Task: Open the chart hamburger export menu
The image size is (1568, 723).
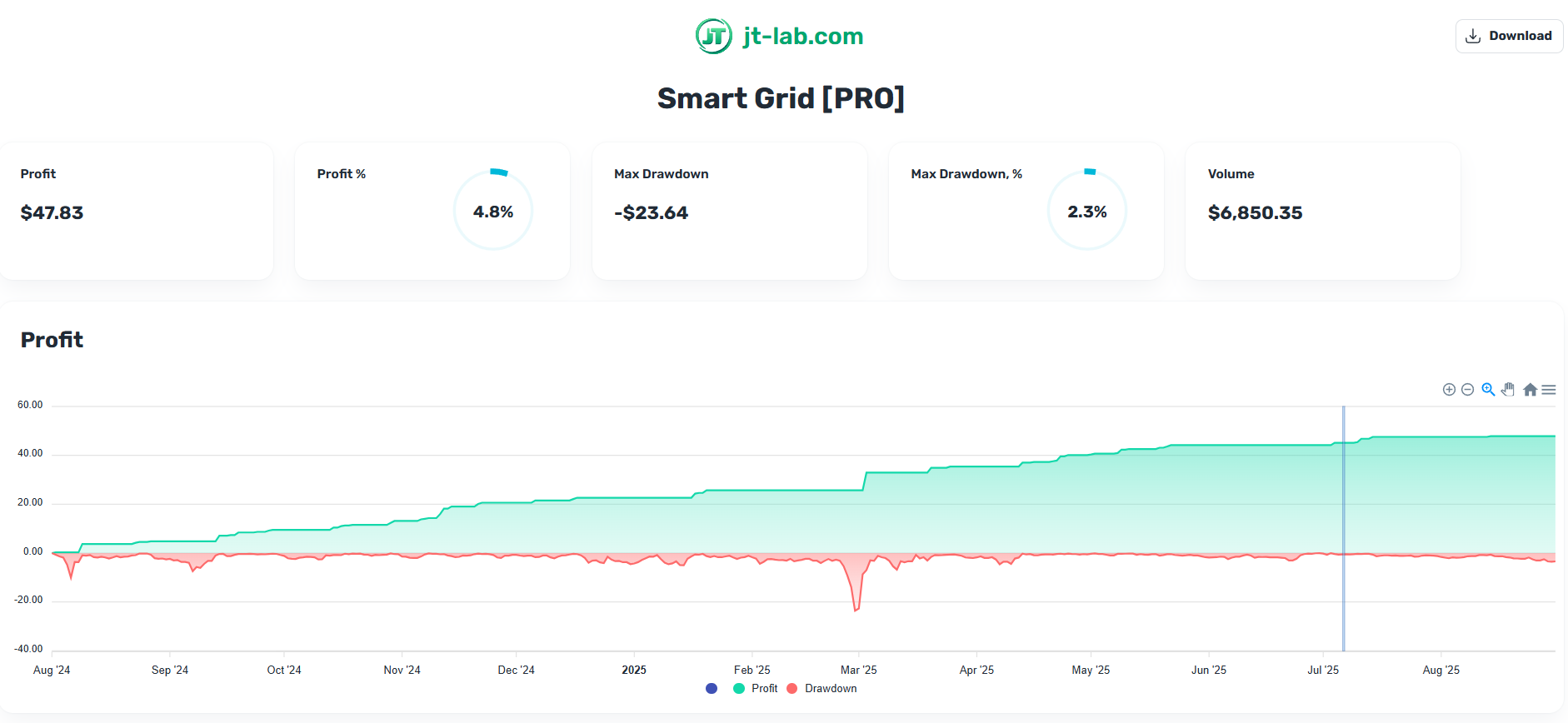Action: click(1549, 390)
